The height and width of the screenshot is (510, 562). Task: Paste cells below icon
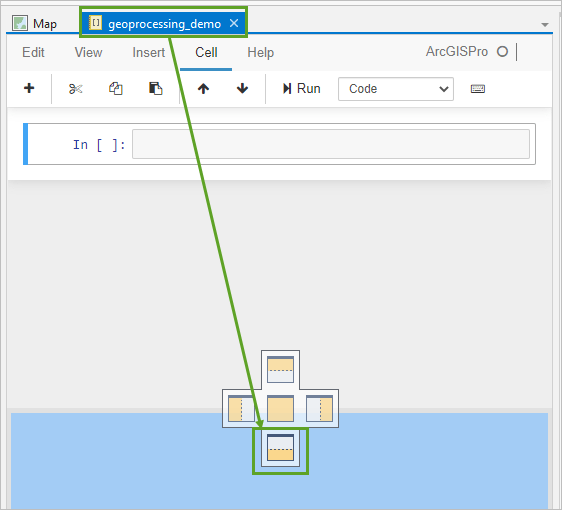tap(156, 89)
